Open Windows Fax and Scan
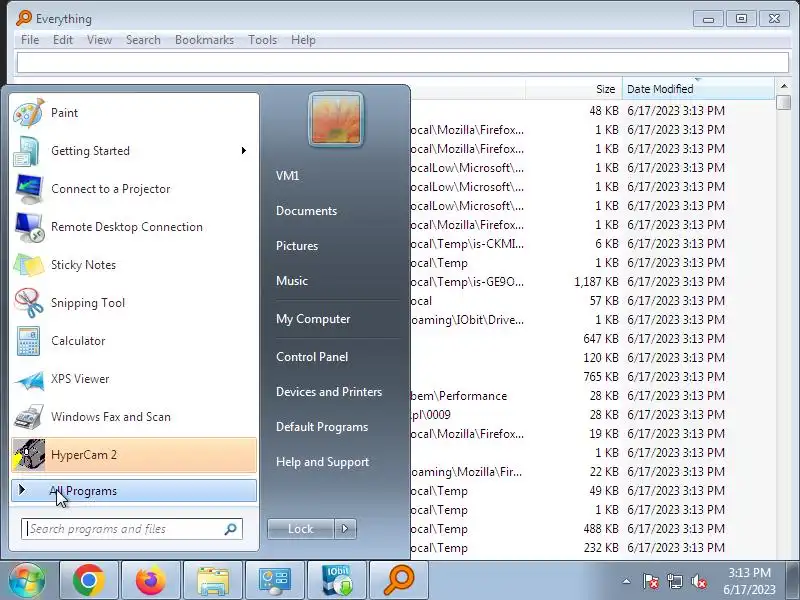800x600 pixels. 134,417
